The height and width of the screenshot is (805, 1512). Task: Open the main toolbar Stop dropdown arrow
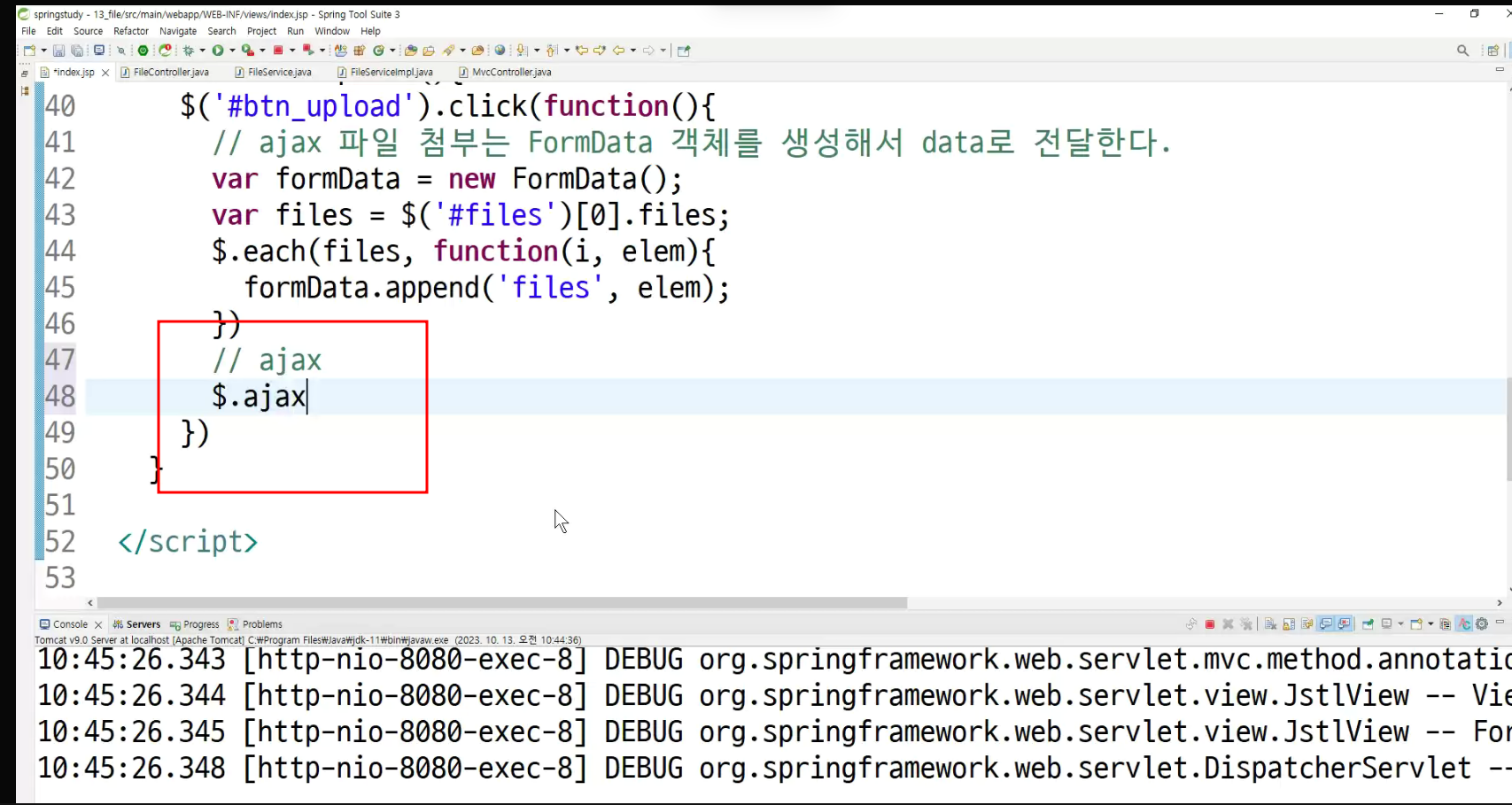click(x=292, y=50)
